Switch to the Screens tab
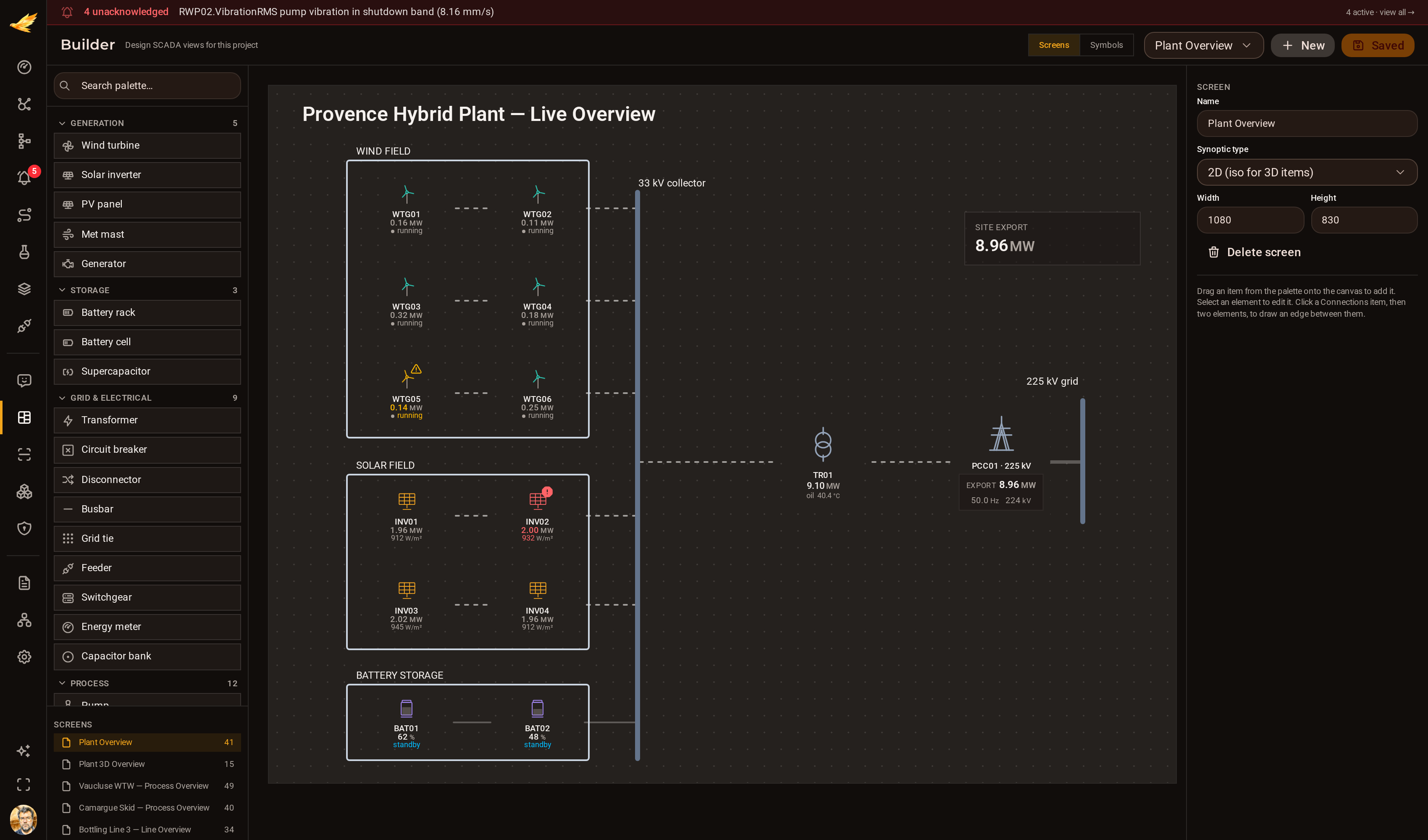The image size is (1428, 840). tap(1054, 45)
